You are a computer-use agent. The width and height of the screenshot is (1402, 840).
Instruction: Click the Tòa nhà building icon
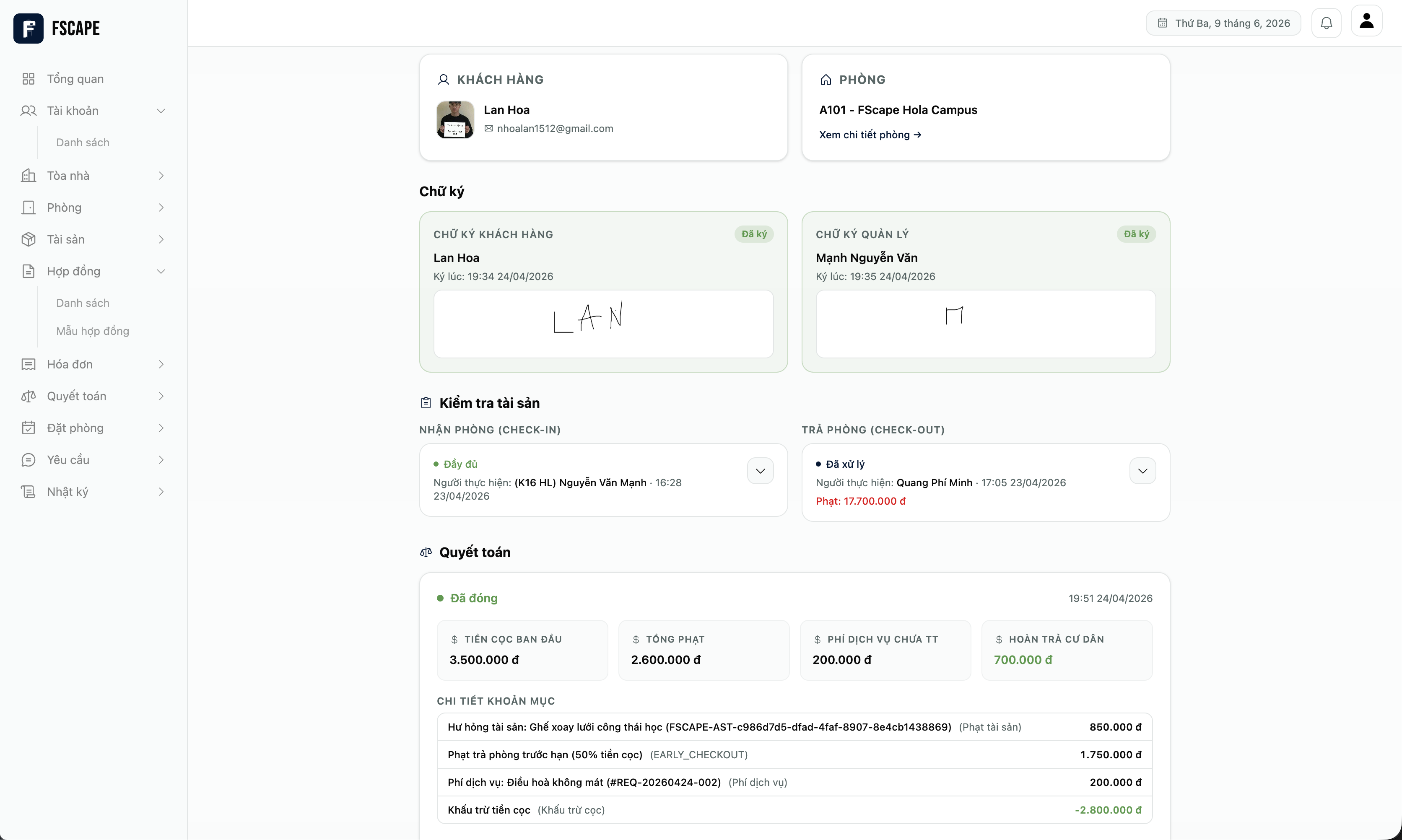[29, 176]
